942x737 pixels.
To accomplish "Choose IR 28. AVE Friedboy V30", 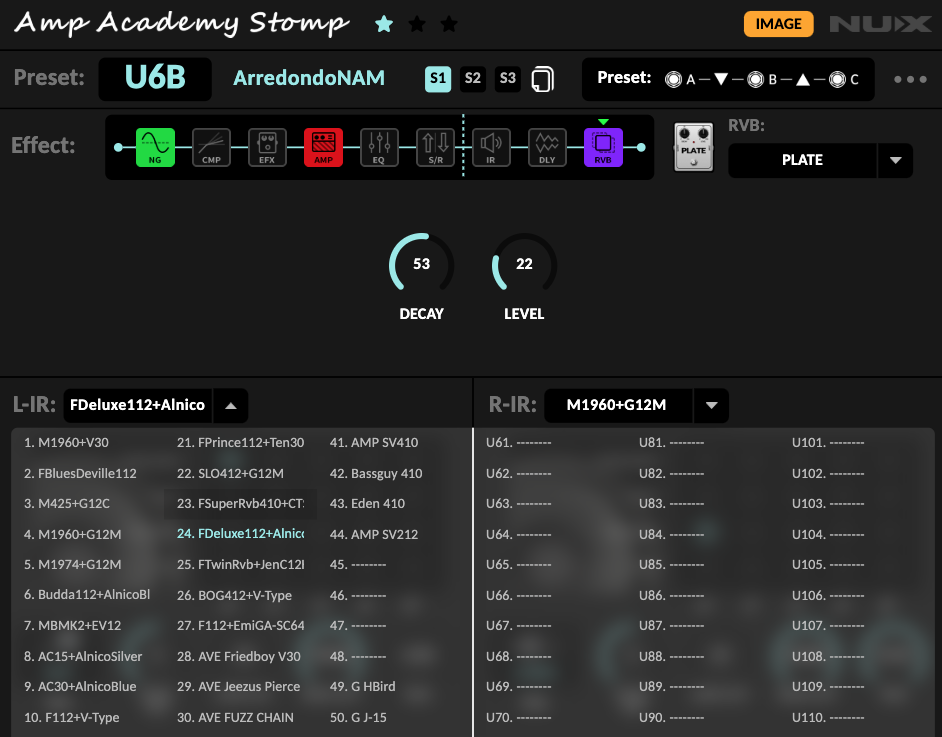I will (x=239, y=657).
